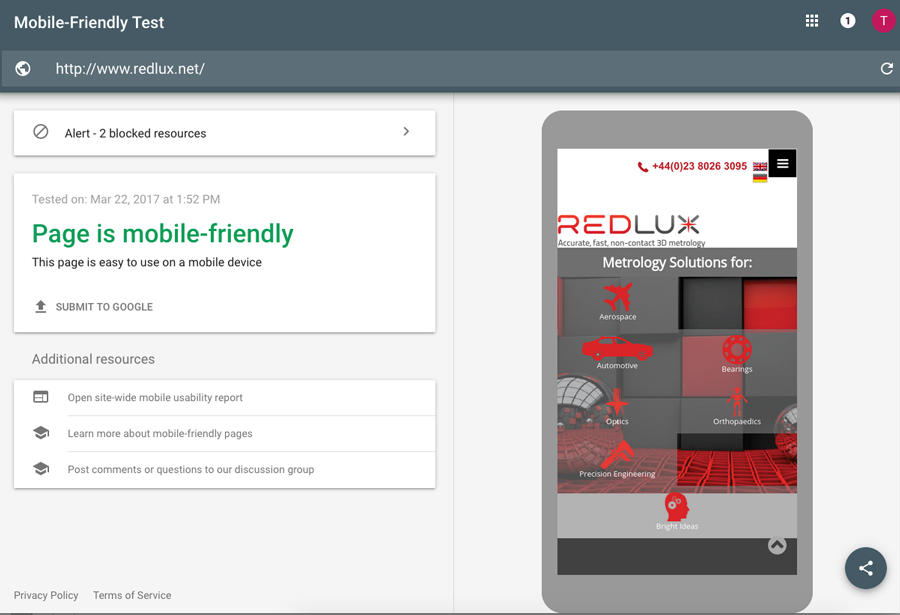
Task: Open site-wide mobile usability report
Action: pyautogui.click(x=155, y=397)
